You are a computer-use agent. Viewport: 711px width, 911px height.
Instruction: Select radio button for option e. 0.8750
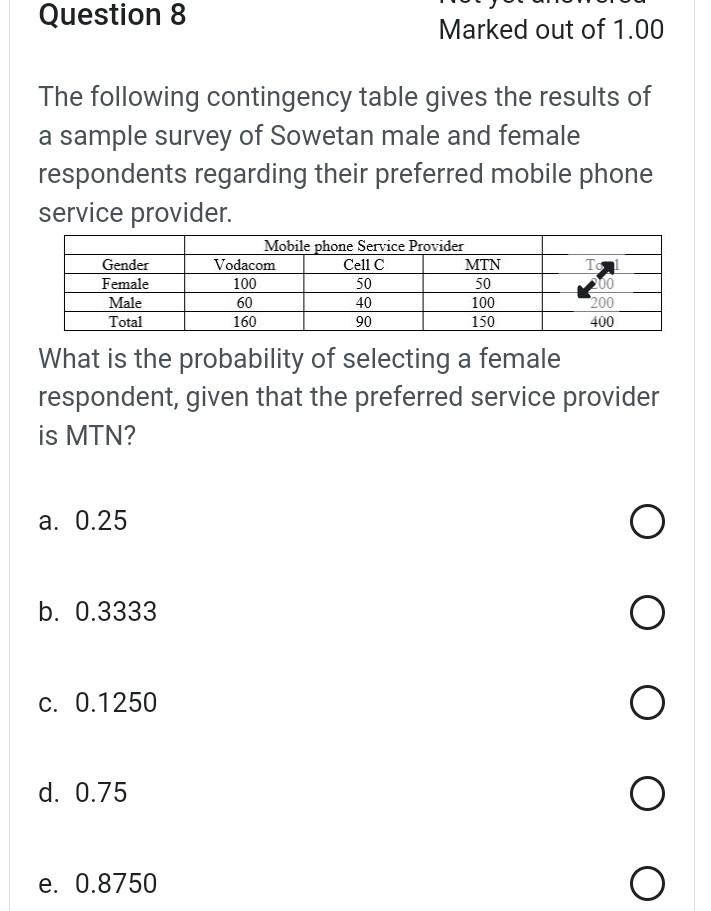click(x=646, y=883)
